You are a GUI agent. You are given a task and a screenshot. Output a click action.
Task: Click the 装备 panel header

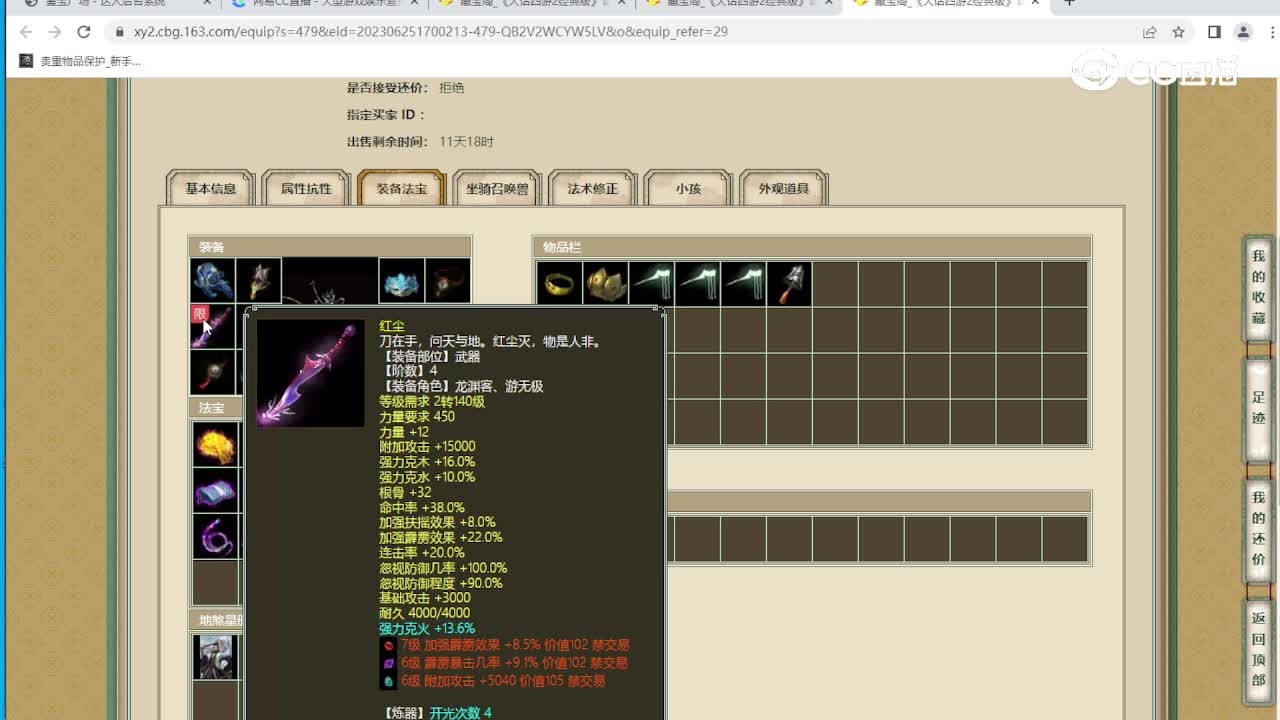tap(330, 247)
